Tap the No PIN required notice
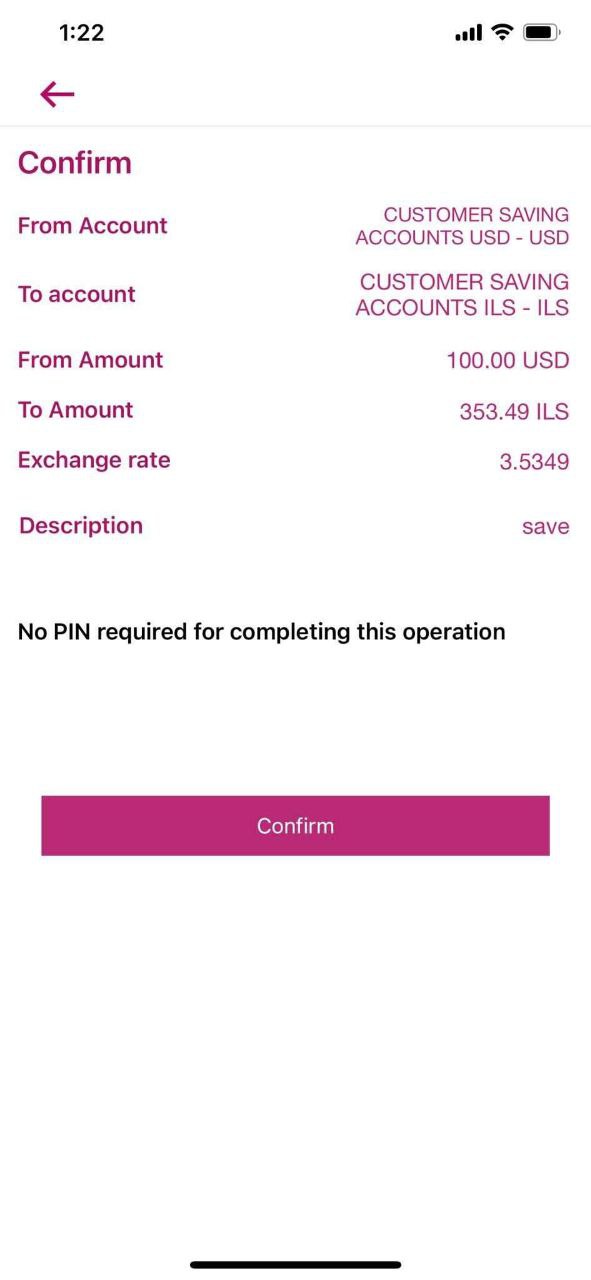The height and width of the screenshot is (1280, 591). coord(262,632)
